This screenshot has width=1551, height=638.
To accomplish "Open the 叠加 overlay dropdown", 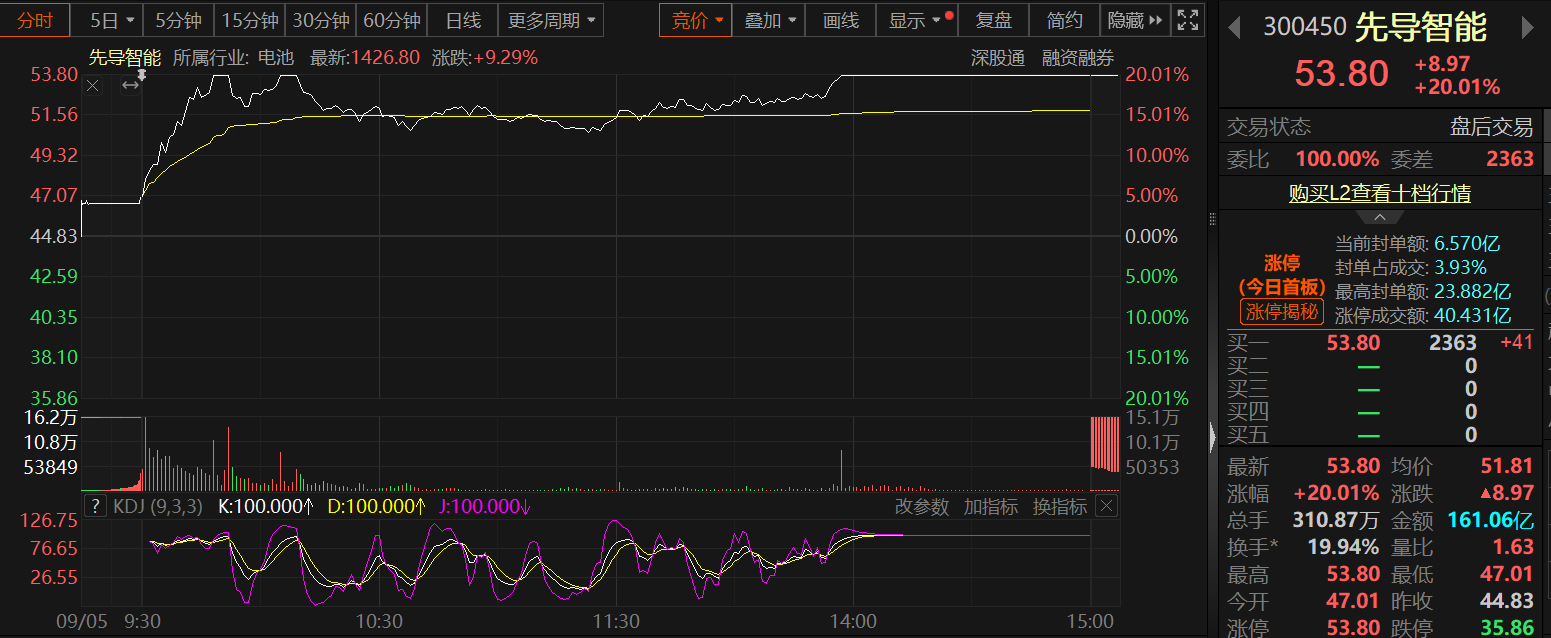I will 770,20.
